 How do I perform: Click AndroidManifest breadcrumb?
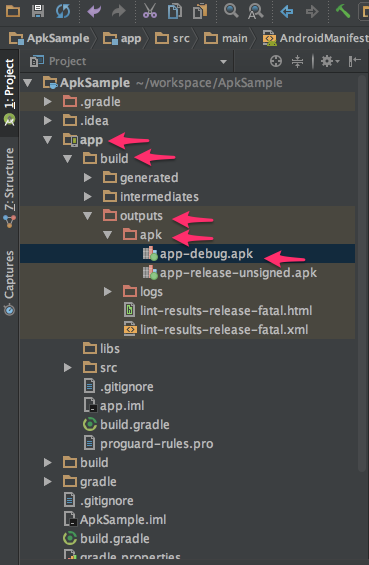(x=316, y=38)
